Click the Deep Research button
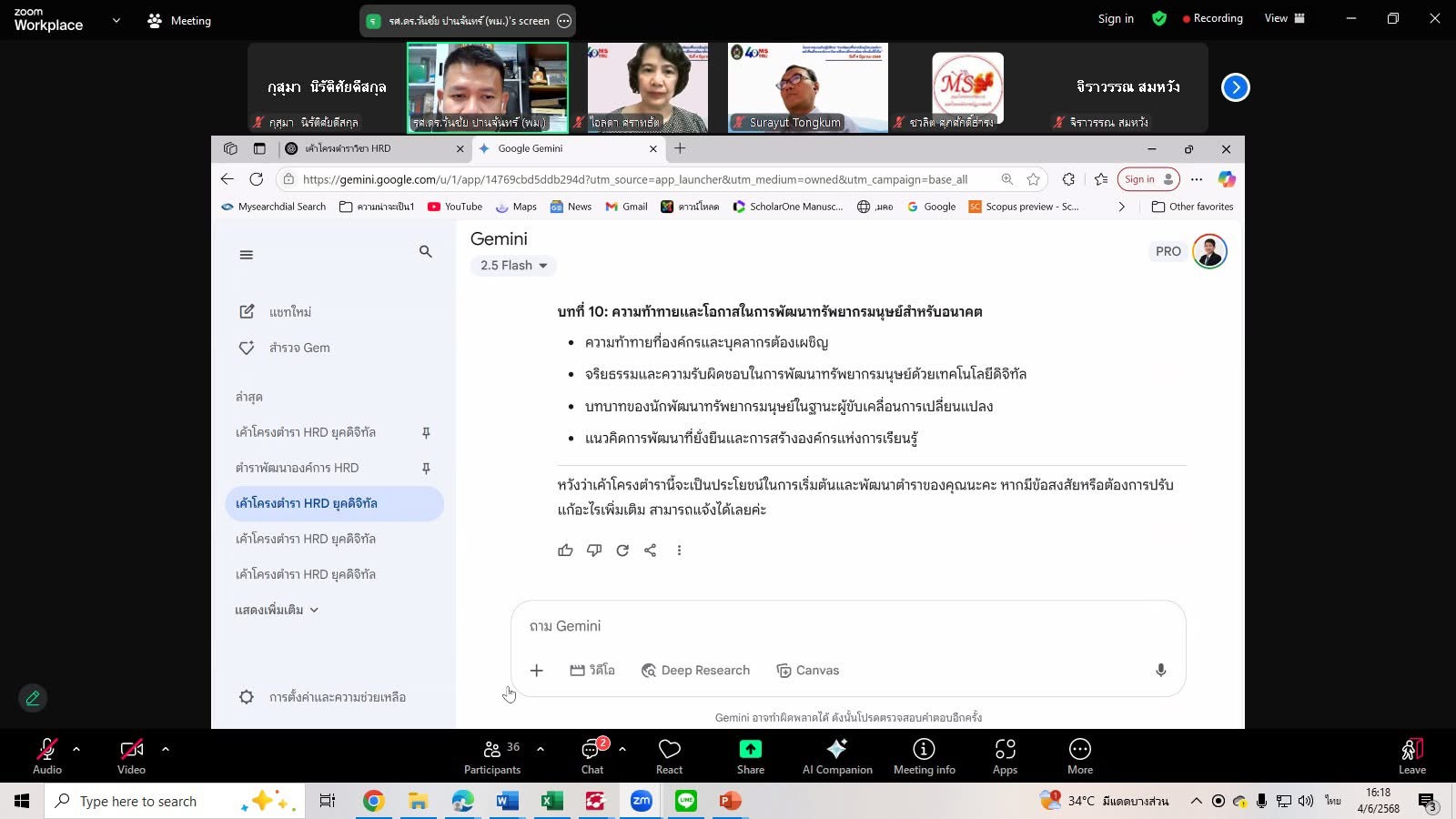The width and height of the screenshot is (1456, 819). [696, 671]
